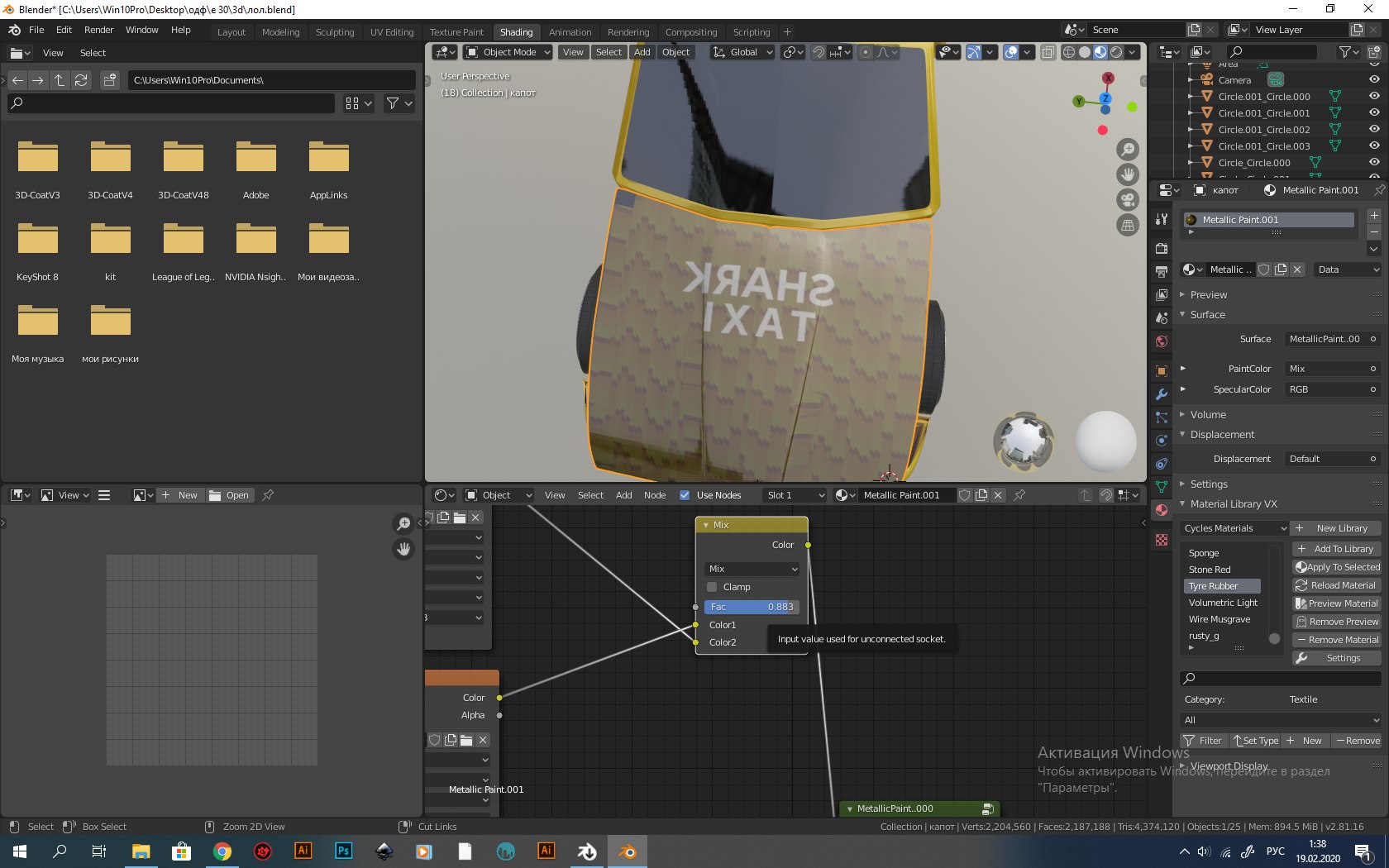Click the Add To Library button
Viewport: 1389px width, 868px height.
pyautogui.click(x=1337, y=549)
